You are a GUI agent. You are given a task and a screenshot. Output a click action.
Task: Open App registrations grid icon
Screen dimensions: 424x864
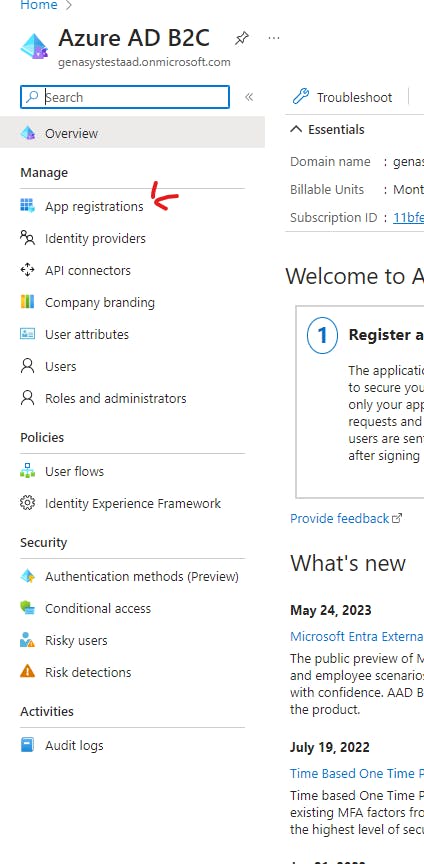pyautogui.click(x=27, y=206)
